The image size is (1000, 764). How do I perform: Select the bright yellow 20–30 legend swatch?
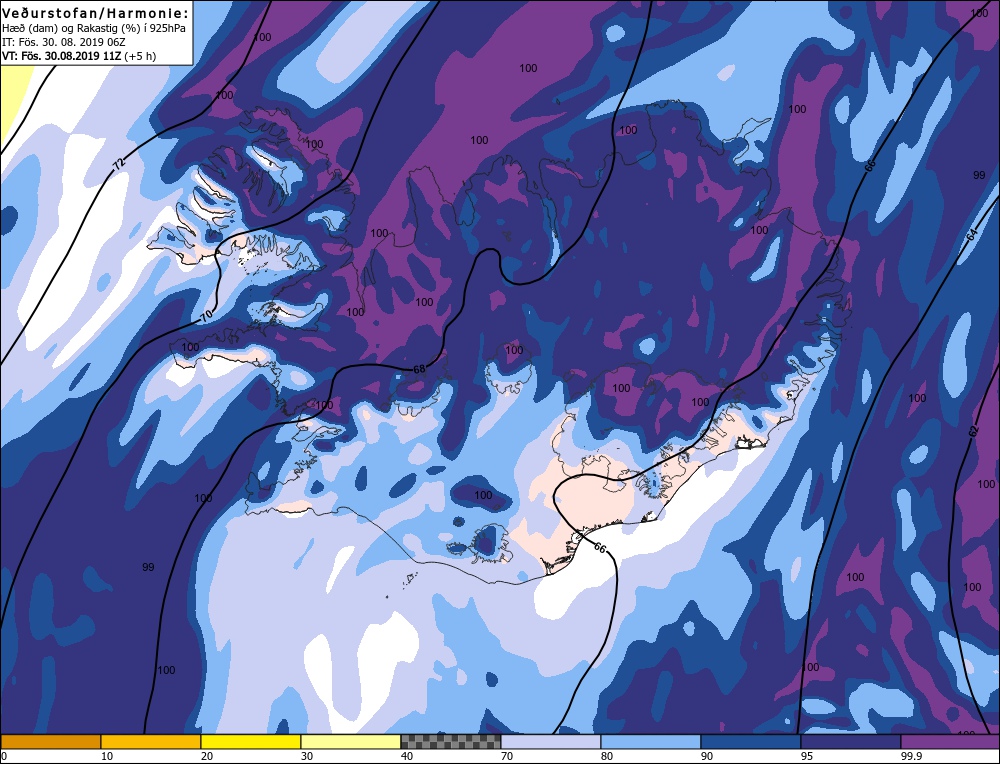[x=251, y=741]
